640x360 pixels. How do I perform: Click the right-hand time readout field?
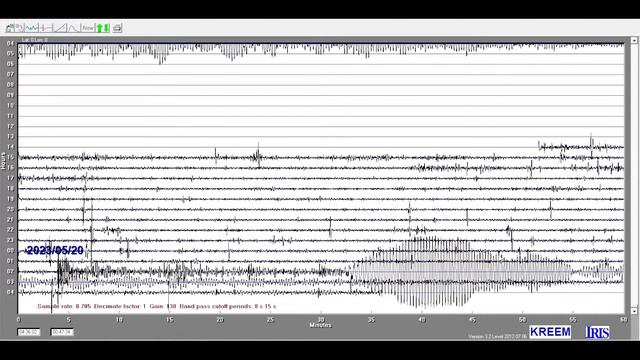pos(62,332)
